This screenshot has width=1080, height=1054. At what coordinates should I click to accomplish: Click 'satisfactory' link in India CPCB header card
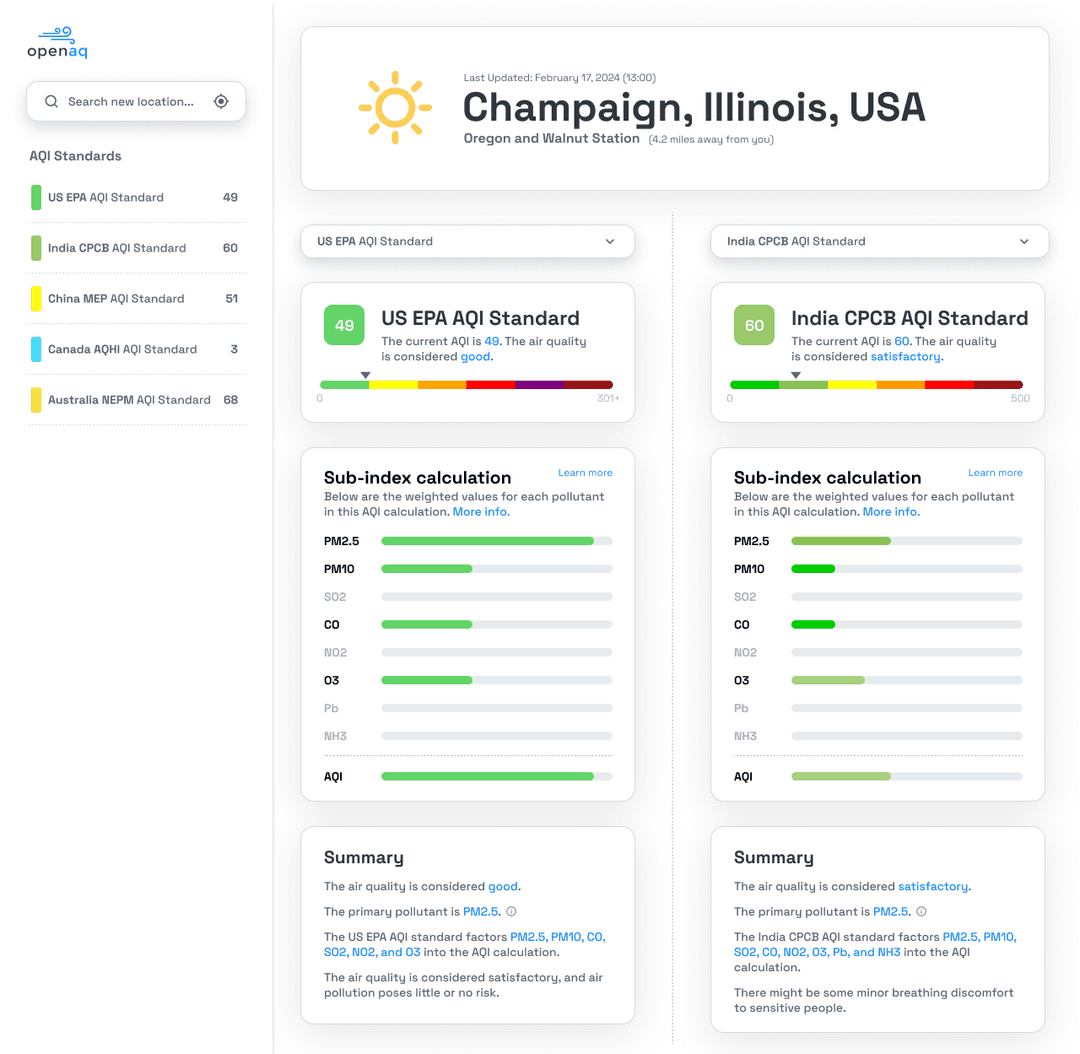(905, 357)
